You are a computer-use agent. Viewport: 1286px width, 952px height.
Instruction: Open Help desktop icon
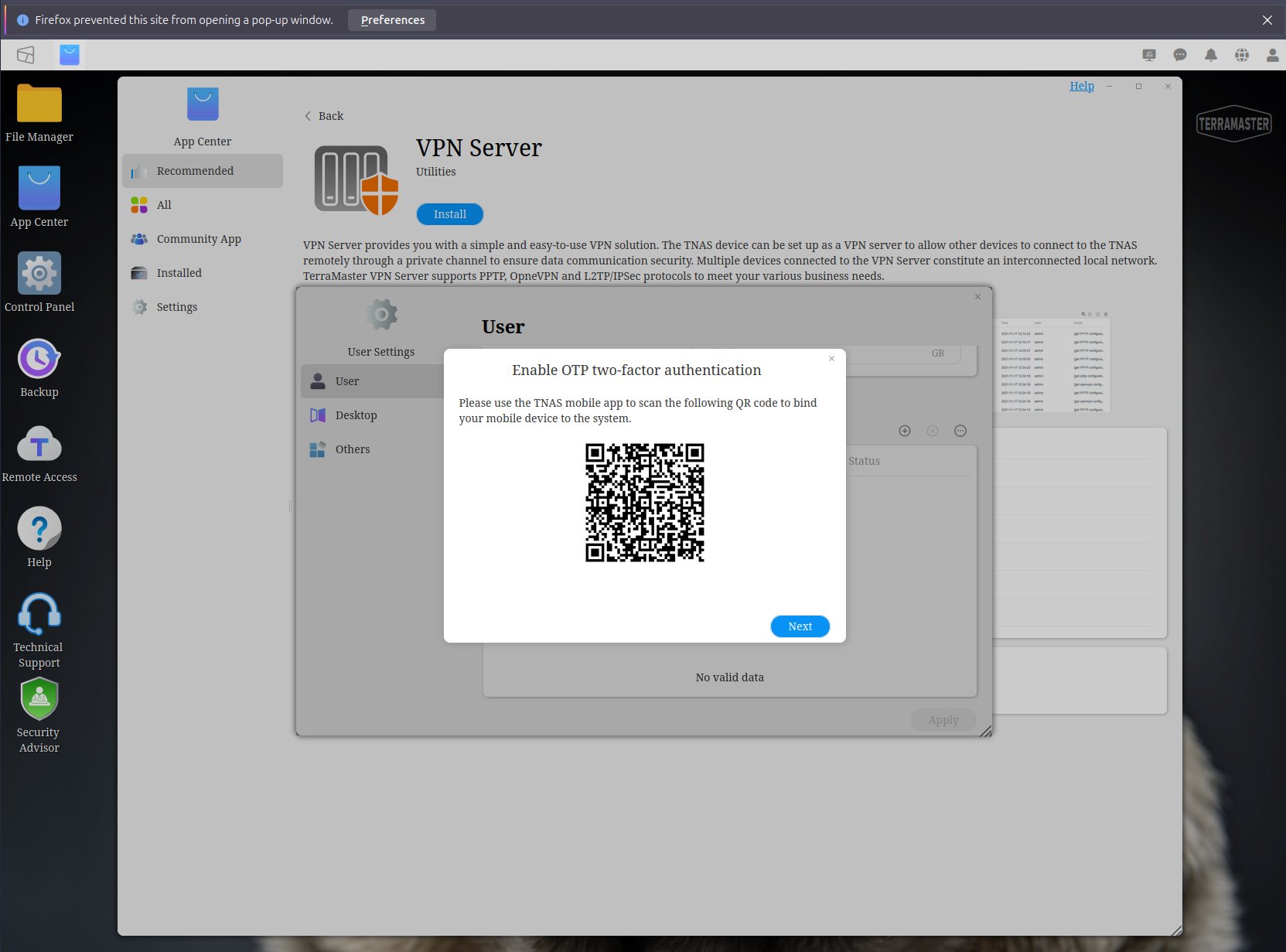[x=39, y=538]
